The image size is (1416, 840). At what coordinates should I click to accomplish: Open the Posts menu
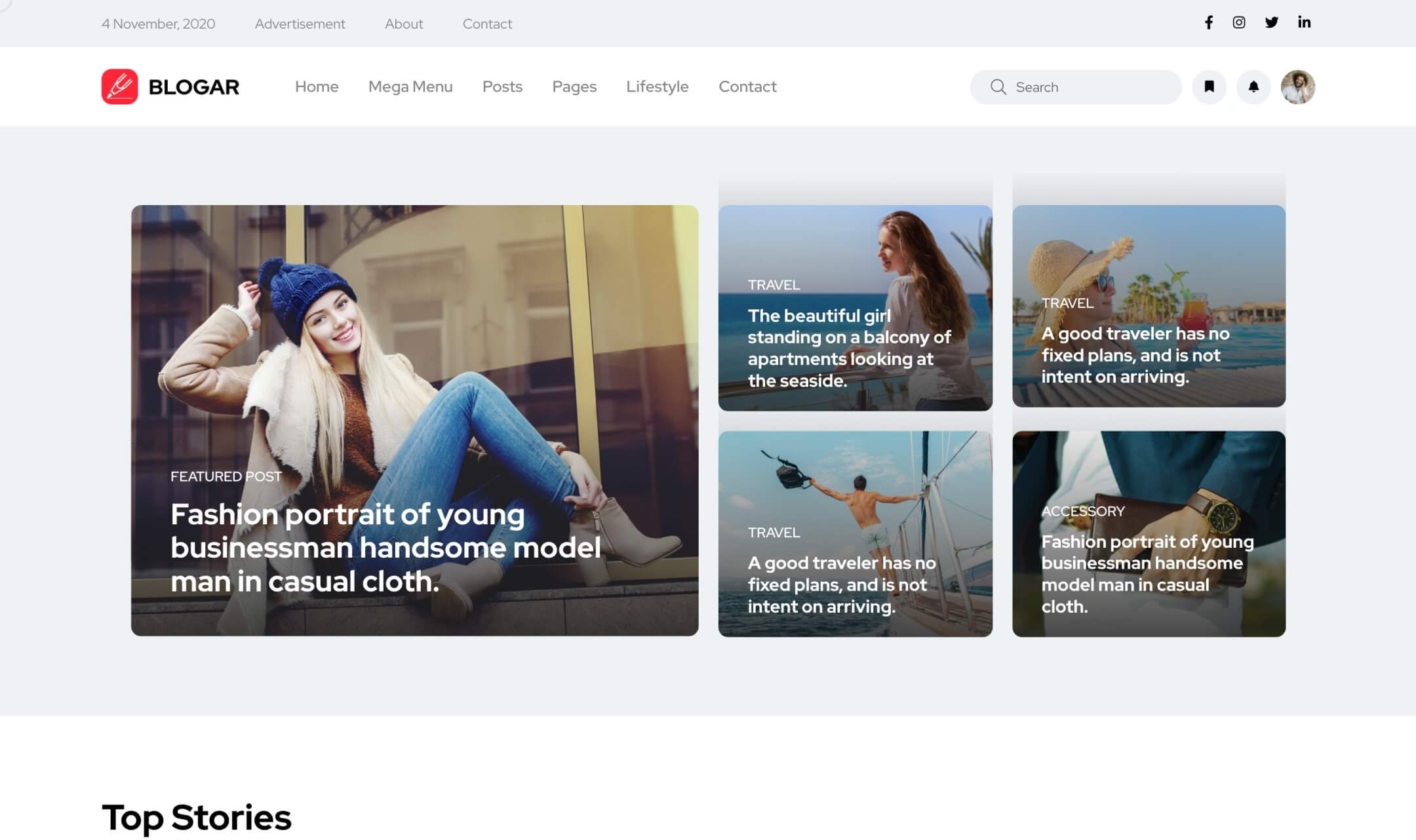click(x=502, y=86)
